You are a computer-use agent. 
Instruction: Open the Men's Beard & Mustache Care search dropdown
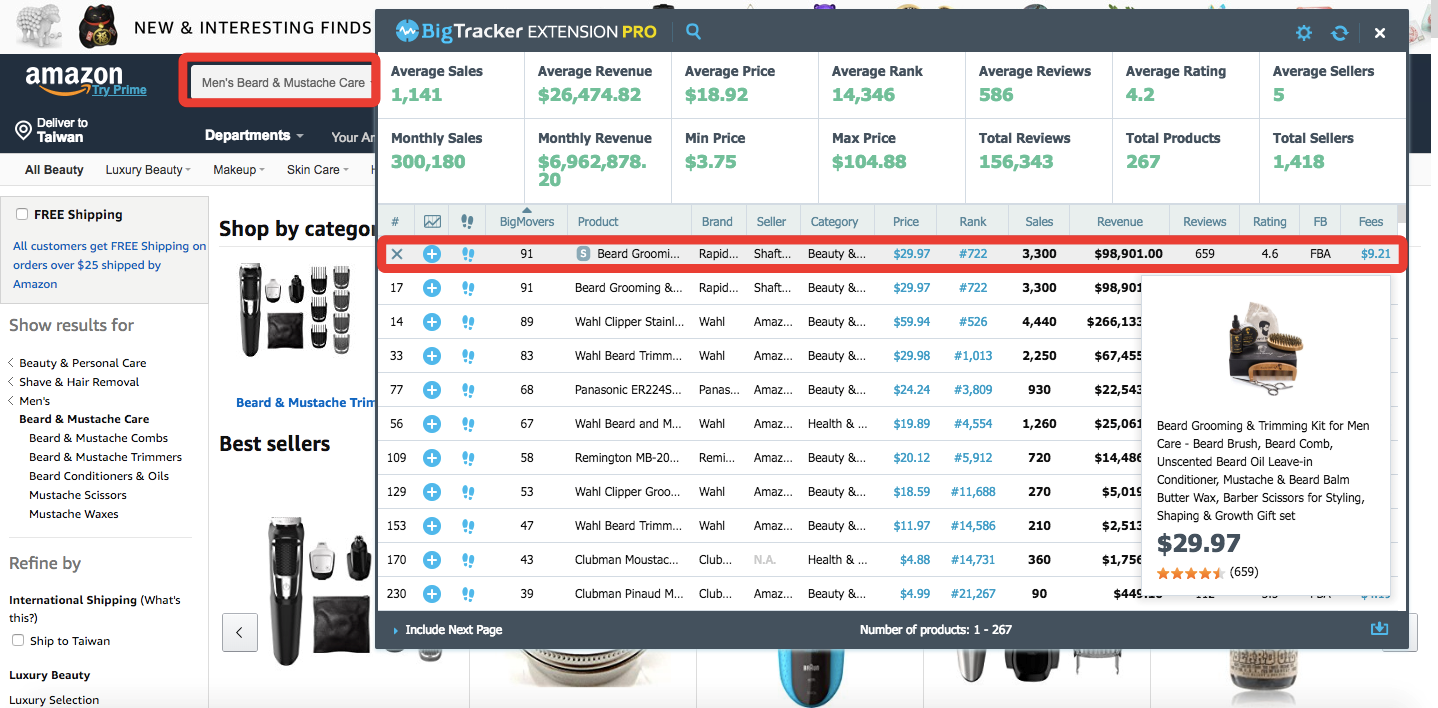283,82
